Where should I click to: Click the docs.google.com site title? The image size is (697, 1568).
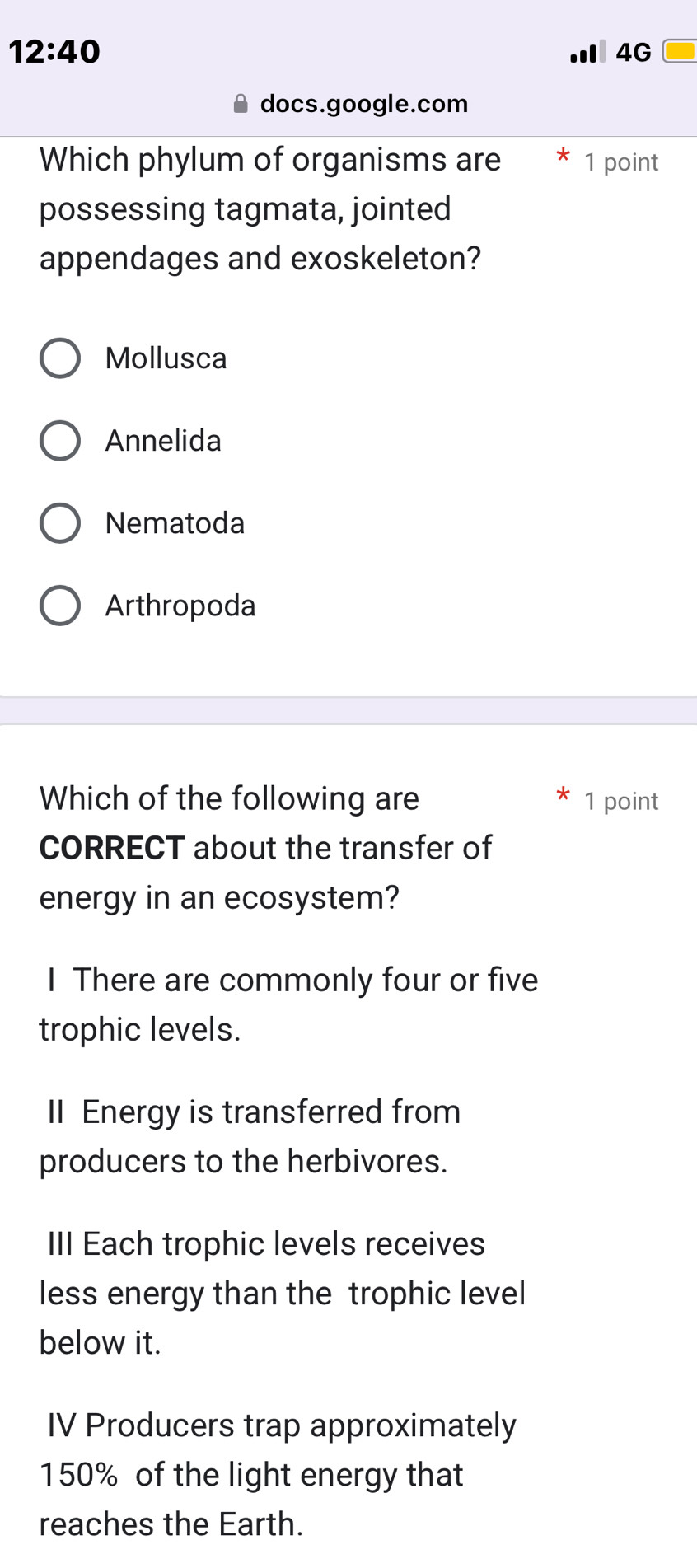click(364, 103)
